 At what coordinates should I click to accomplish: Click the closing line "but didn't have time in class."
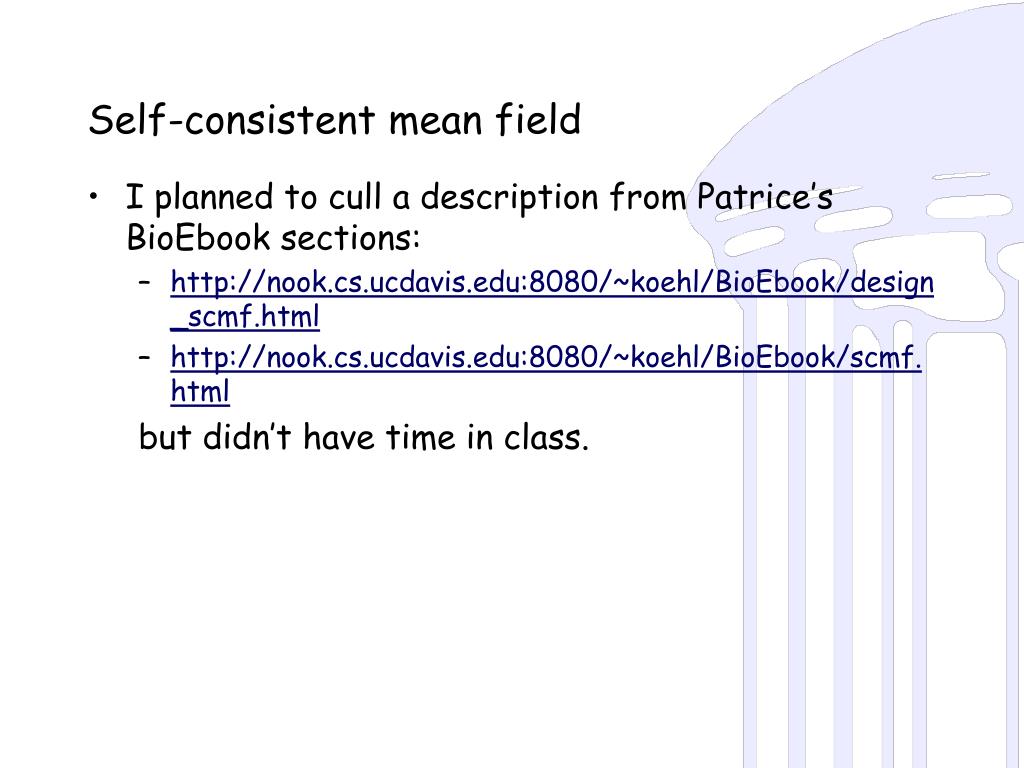364,437
